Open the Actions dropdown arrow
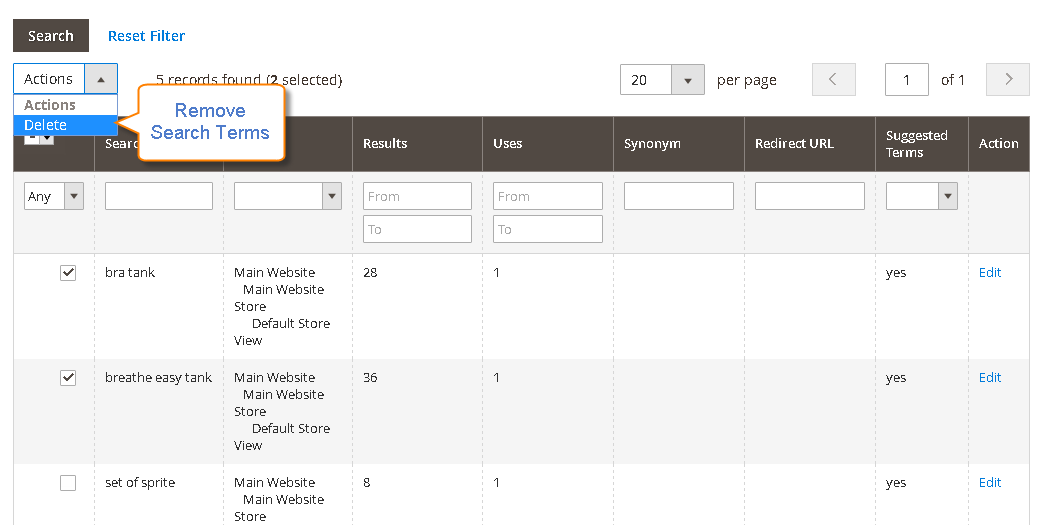The width and height of the screenshot is (1043, 525). coord(100,79)
